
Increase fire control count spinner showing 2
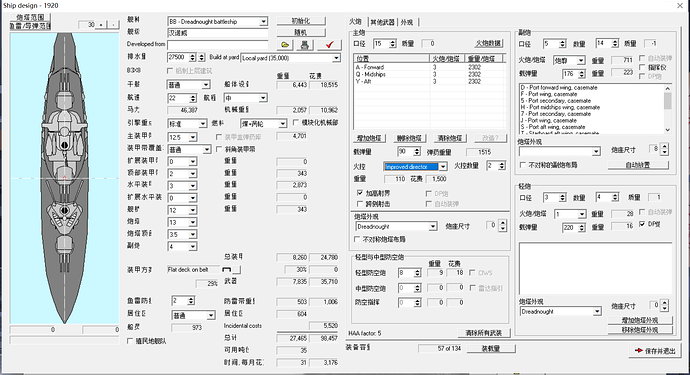tap(502, 163)
